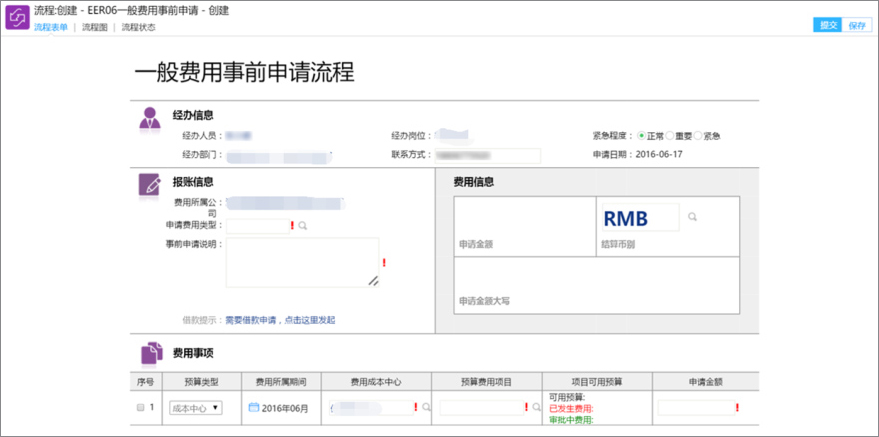Select the 紧急 urgency radio button
Viewport: 879px width, 437px height.
[697, 136]
